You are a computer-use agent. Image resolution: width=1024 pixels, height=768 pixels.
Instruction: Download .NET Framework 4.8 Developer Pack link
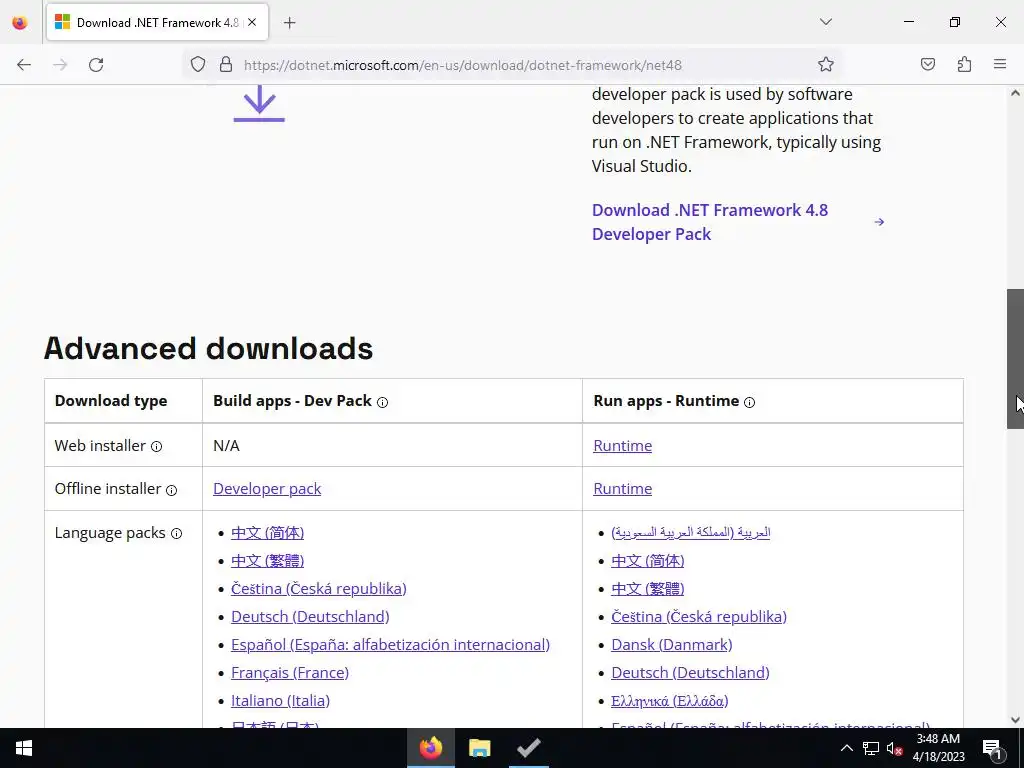710,222
